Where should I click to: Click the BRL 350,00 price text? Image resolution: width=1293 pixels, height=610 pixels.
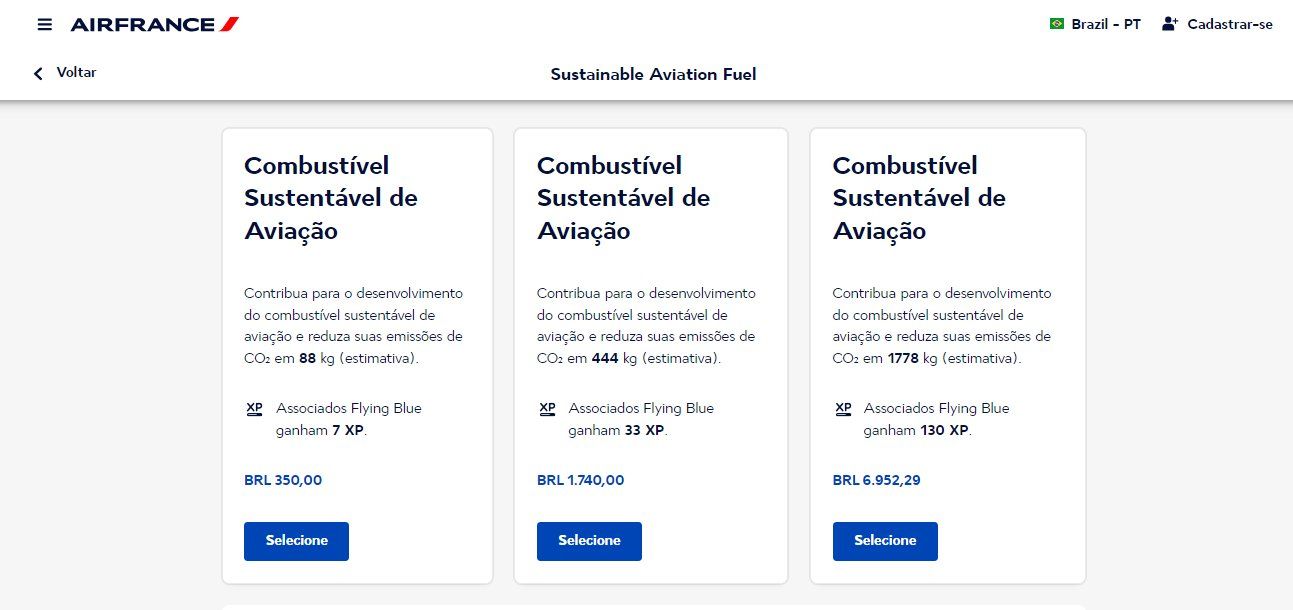[x=283, y=480]
